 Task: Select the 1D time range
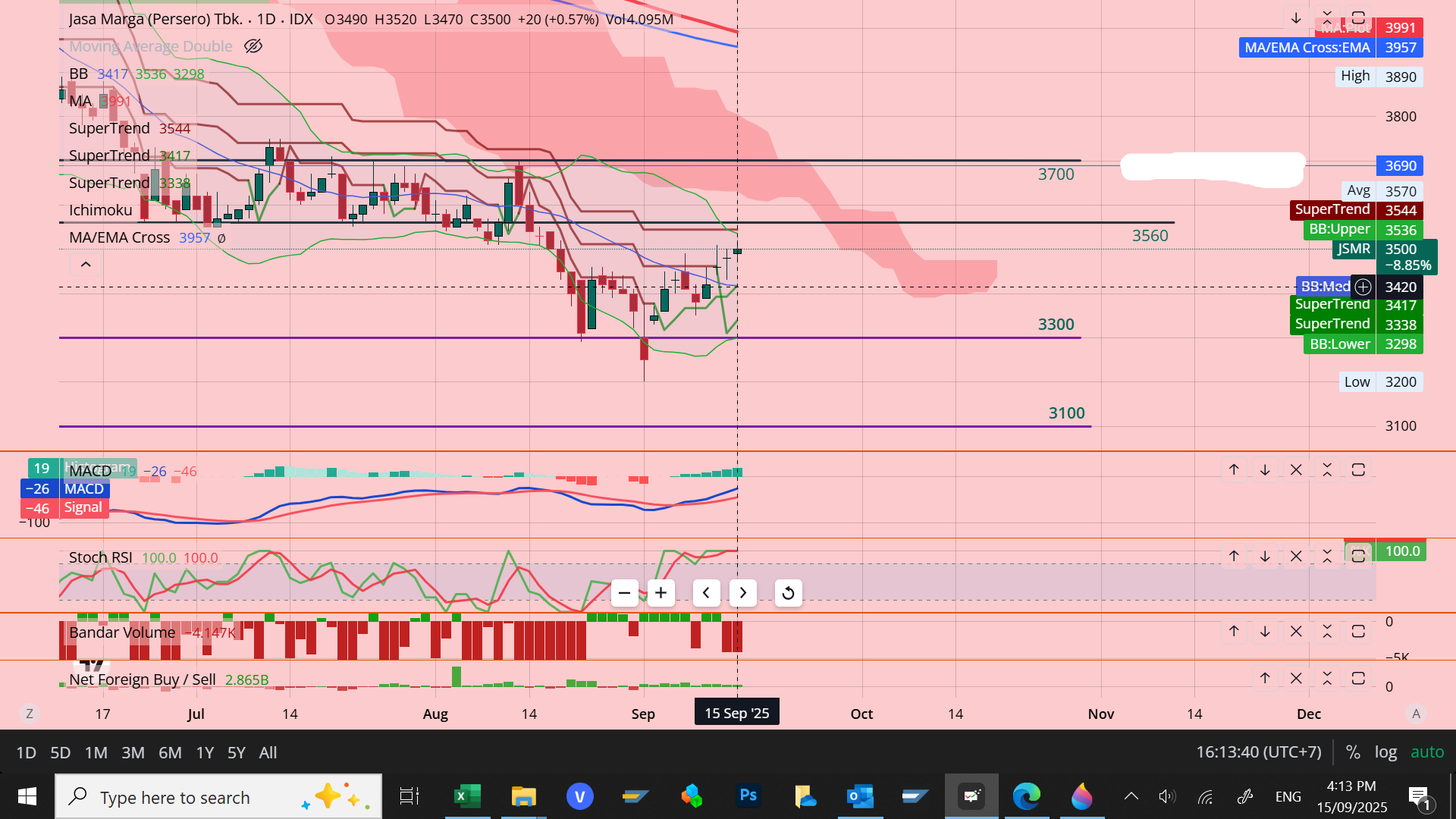pyautogui.click(x=26, y=752)
